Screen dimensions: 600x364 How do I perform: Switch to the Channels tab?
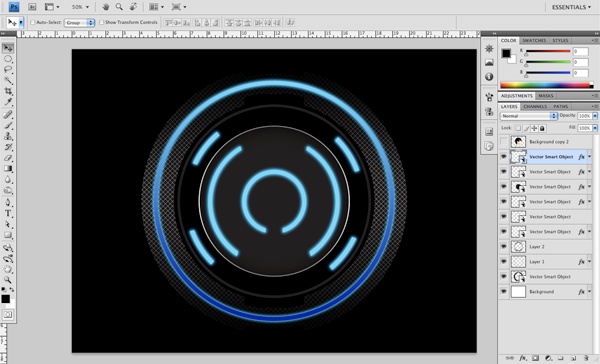[535, 106]
